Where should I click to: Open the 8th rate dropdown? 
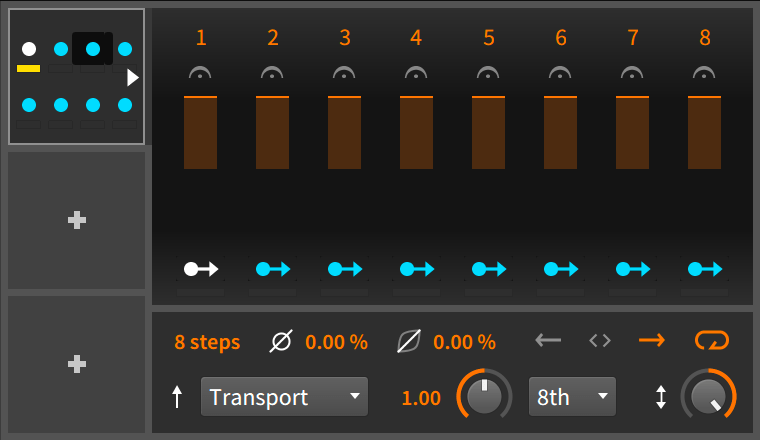pyautogui.click(x=572, y=397)
